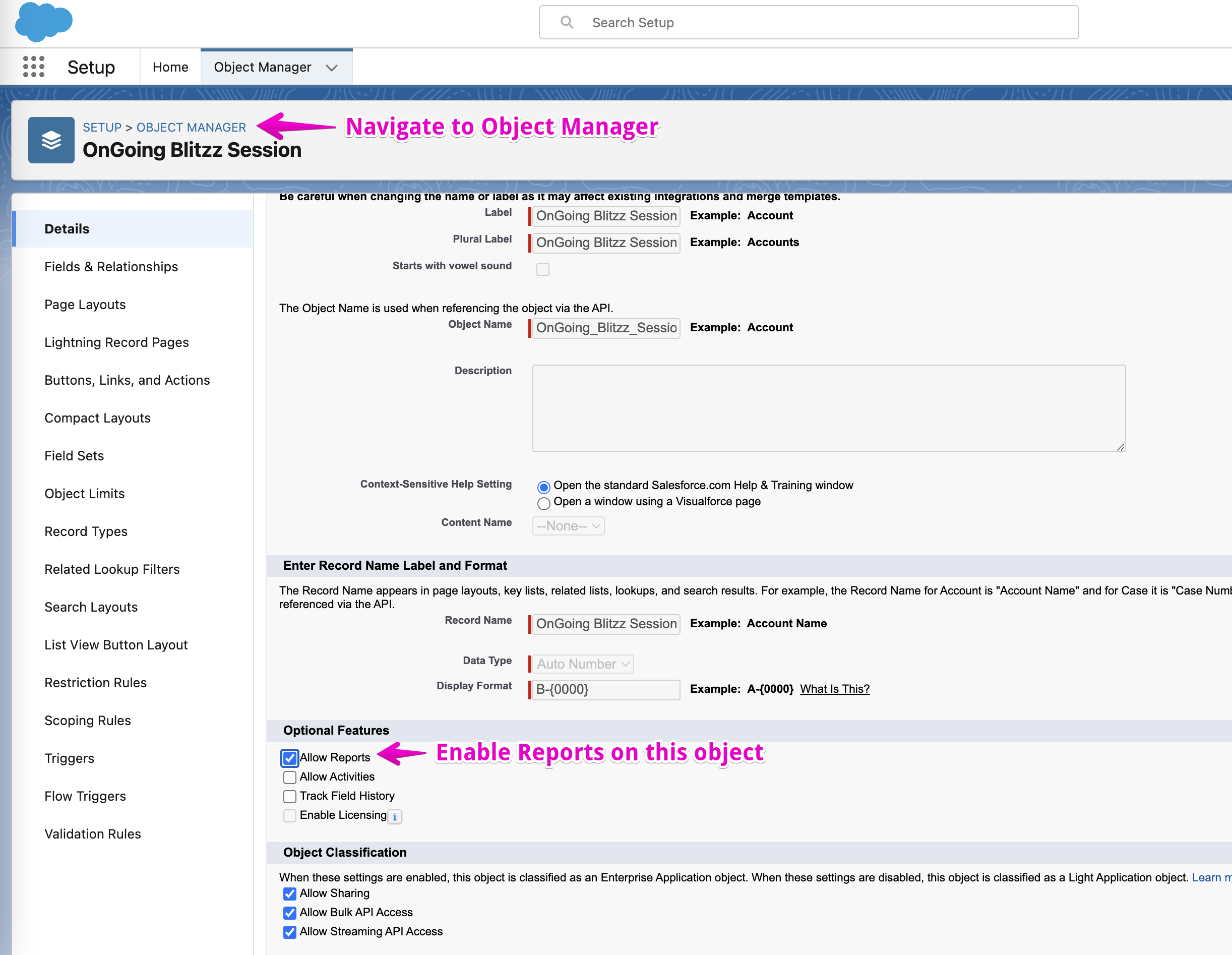
Task: Click the search magnifier icon
Action: pyautogui.click(x=567, y=23)
